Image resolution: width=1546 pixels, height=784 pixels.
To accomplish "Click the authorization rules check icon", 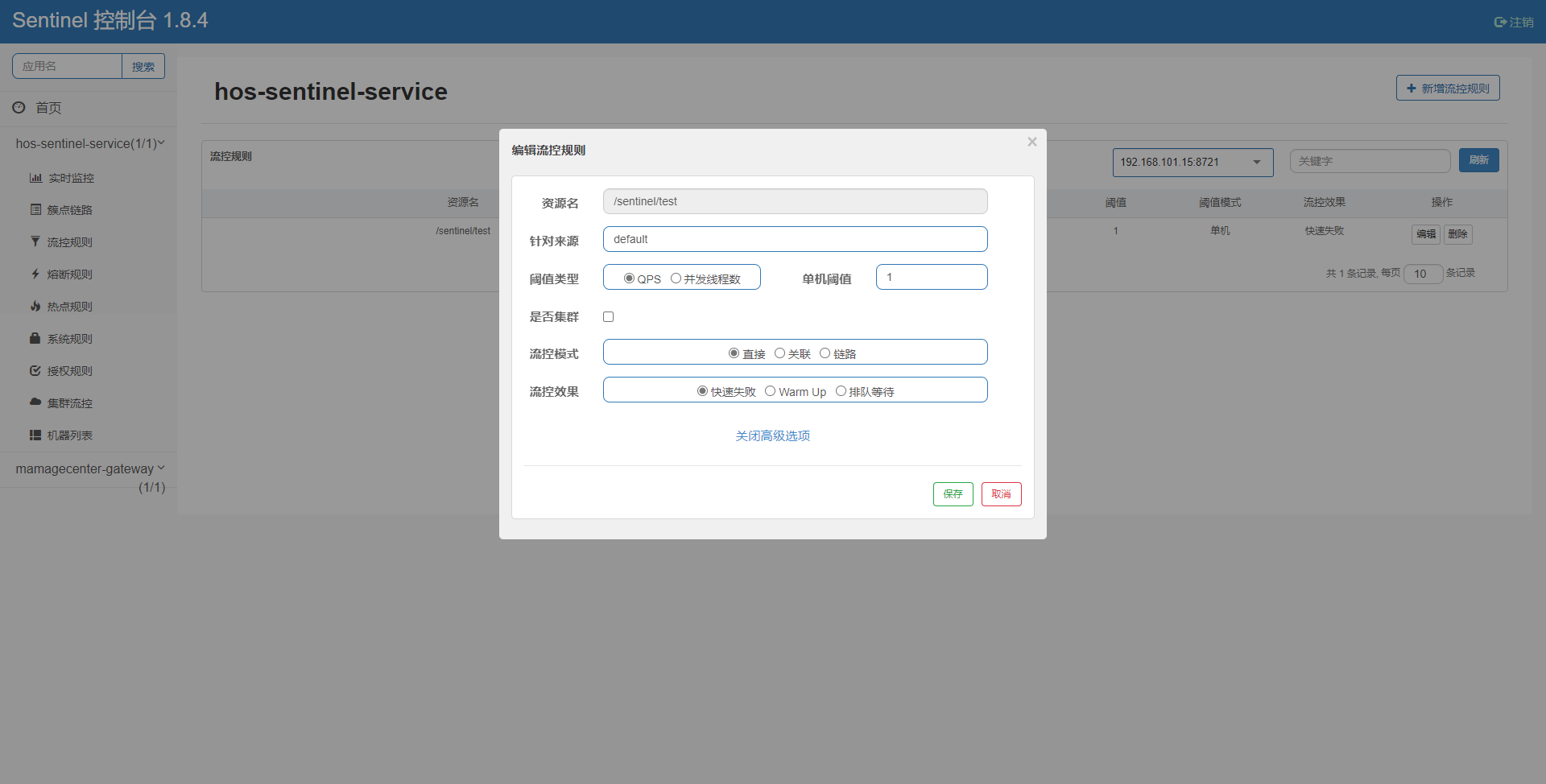I will tap(35, 371).
